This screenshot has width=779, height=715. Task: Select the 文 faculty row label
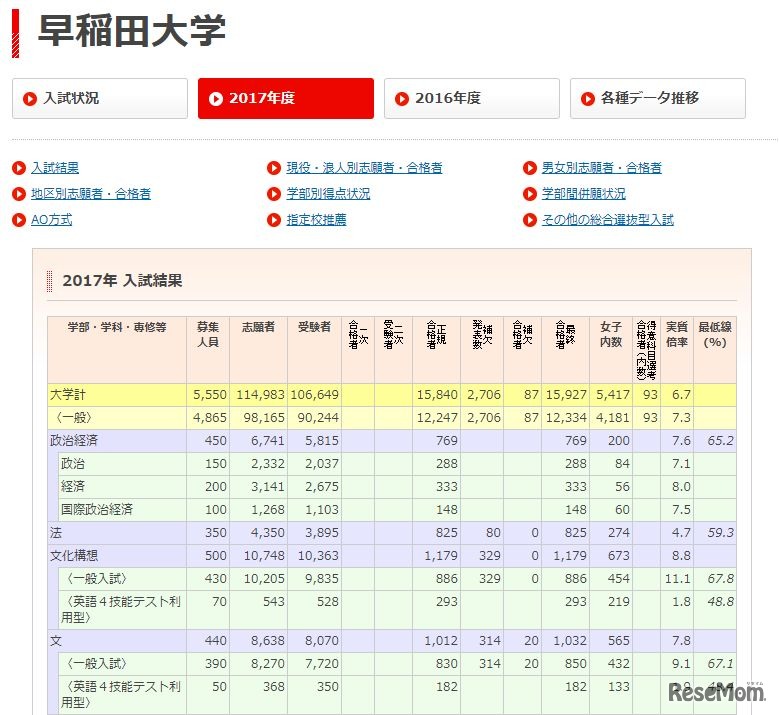(56, 641)
